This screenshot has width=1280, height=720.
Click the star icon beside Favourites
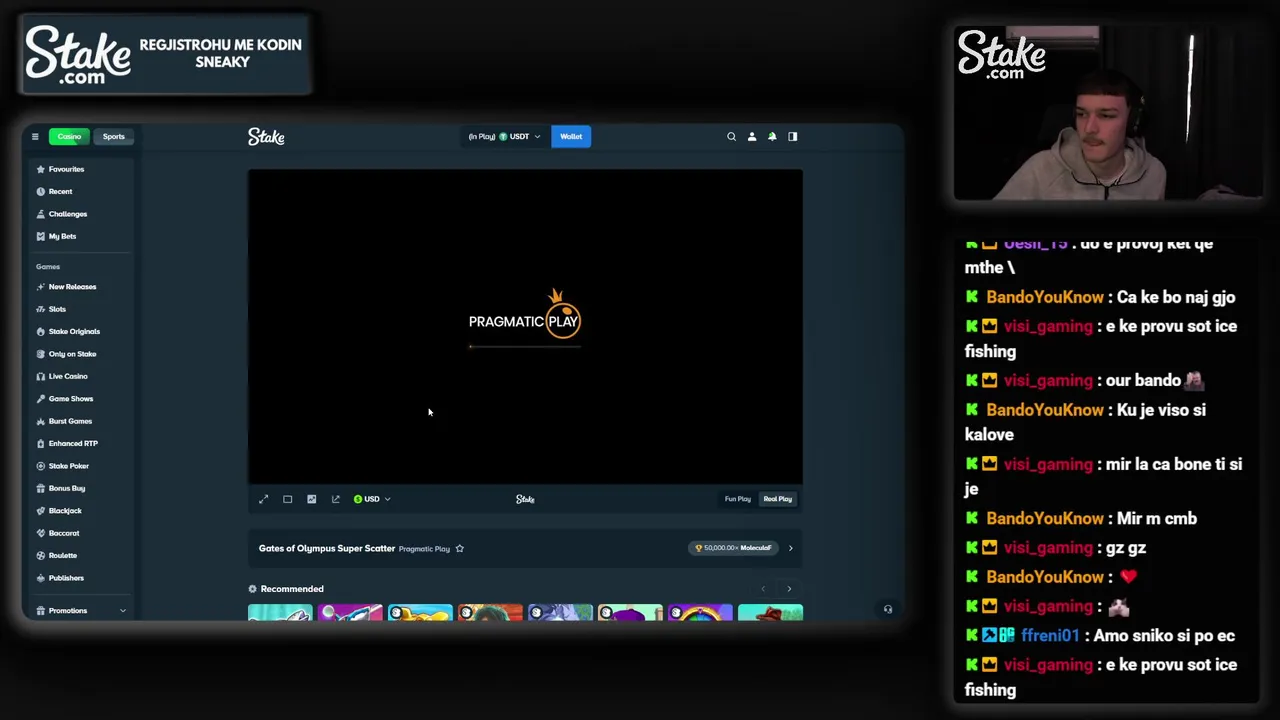(x=40, y=169)
